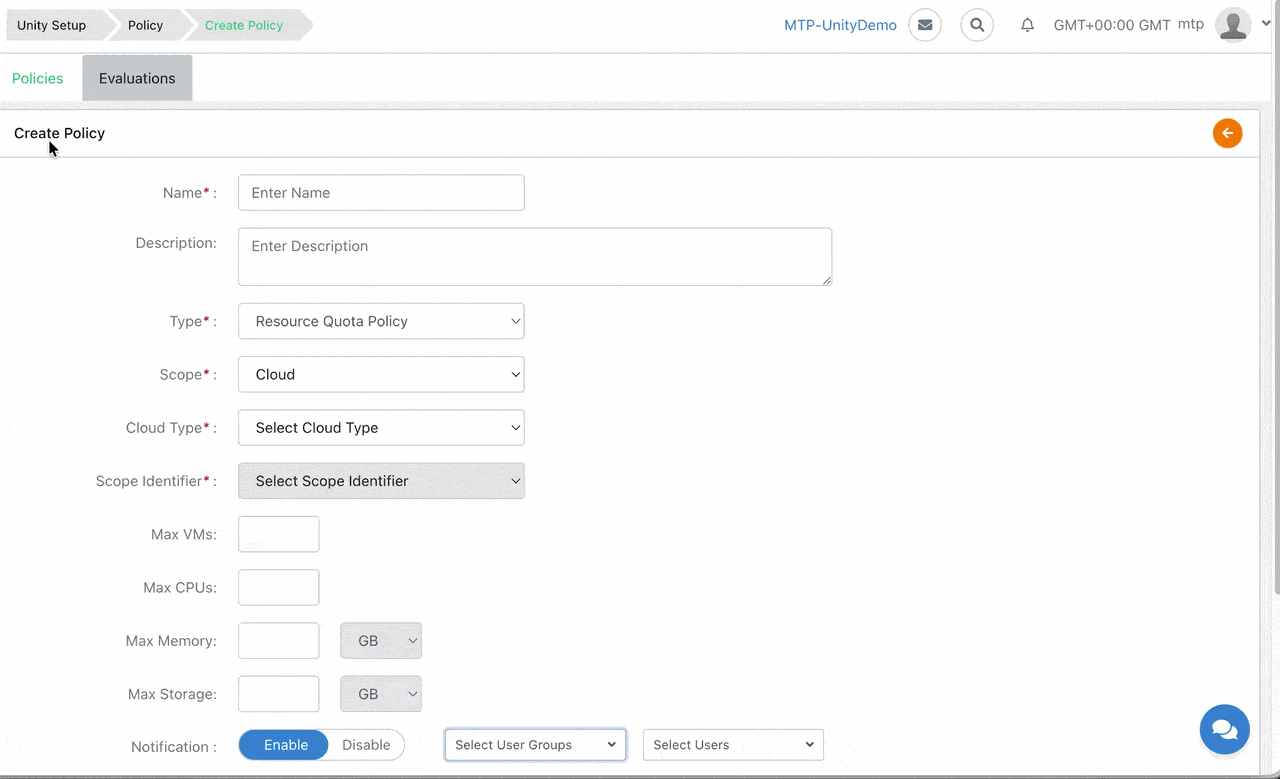Click the Max VMs number field

click(x=278, y=534)
